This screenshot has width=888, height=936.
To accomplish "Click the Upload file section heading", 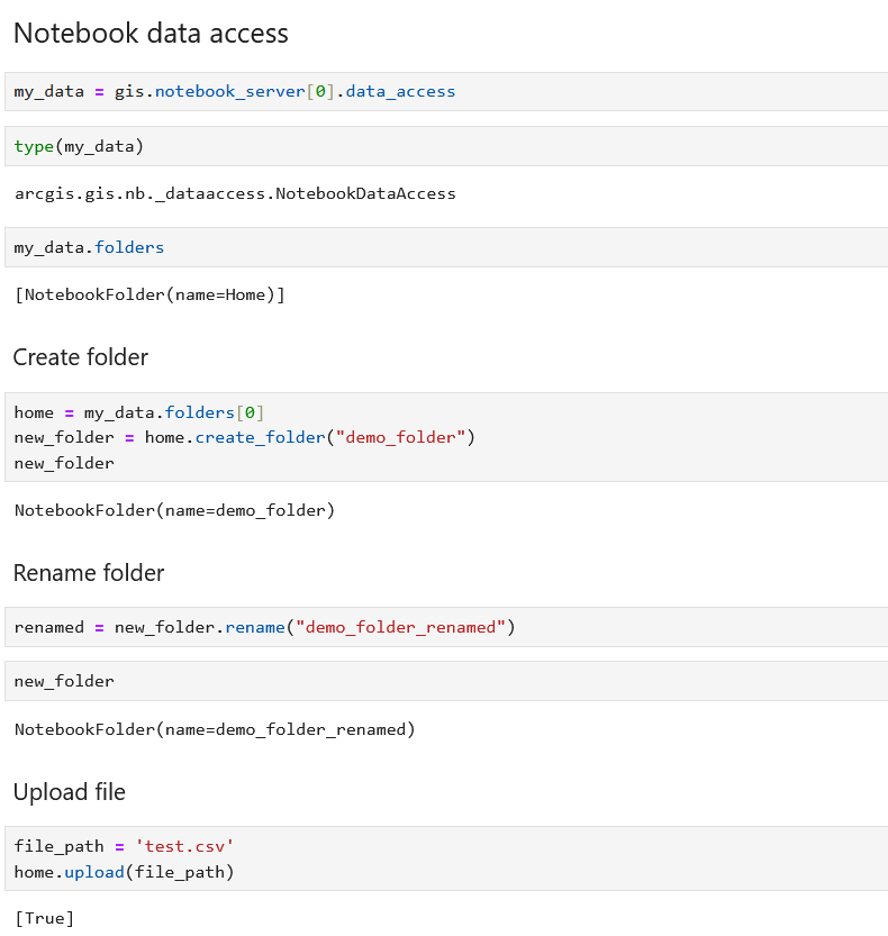I will (x=69, y=791).
